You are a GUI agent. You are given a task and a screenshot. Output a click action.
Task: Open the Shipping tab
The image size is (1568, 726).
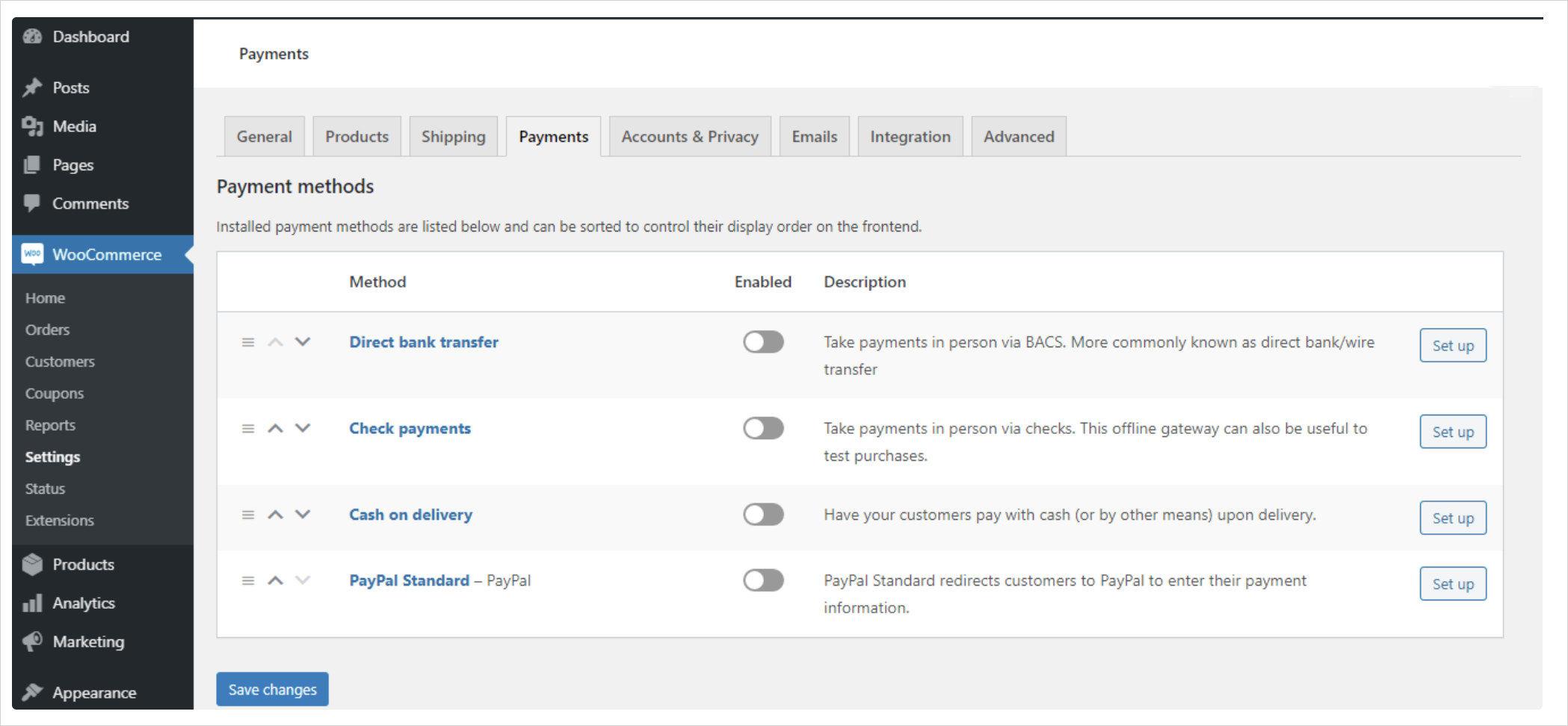point(454,137)
